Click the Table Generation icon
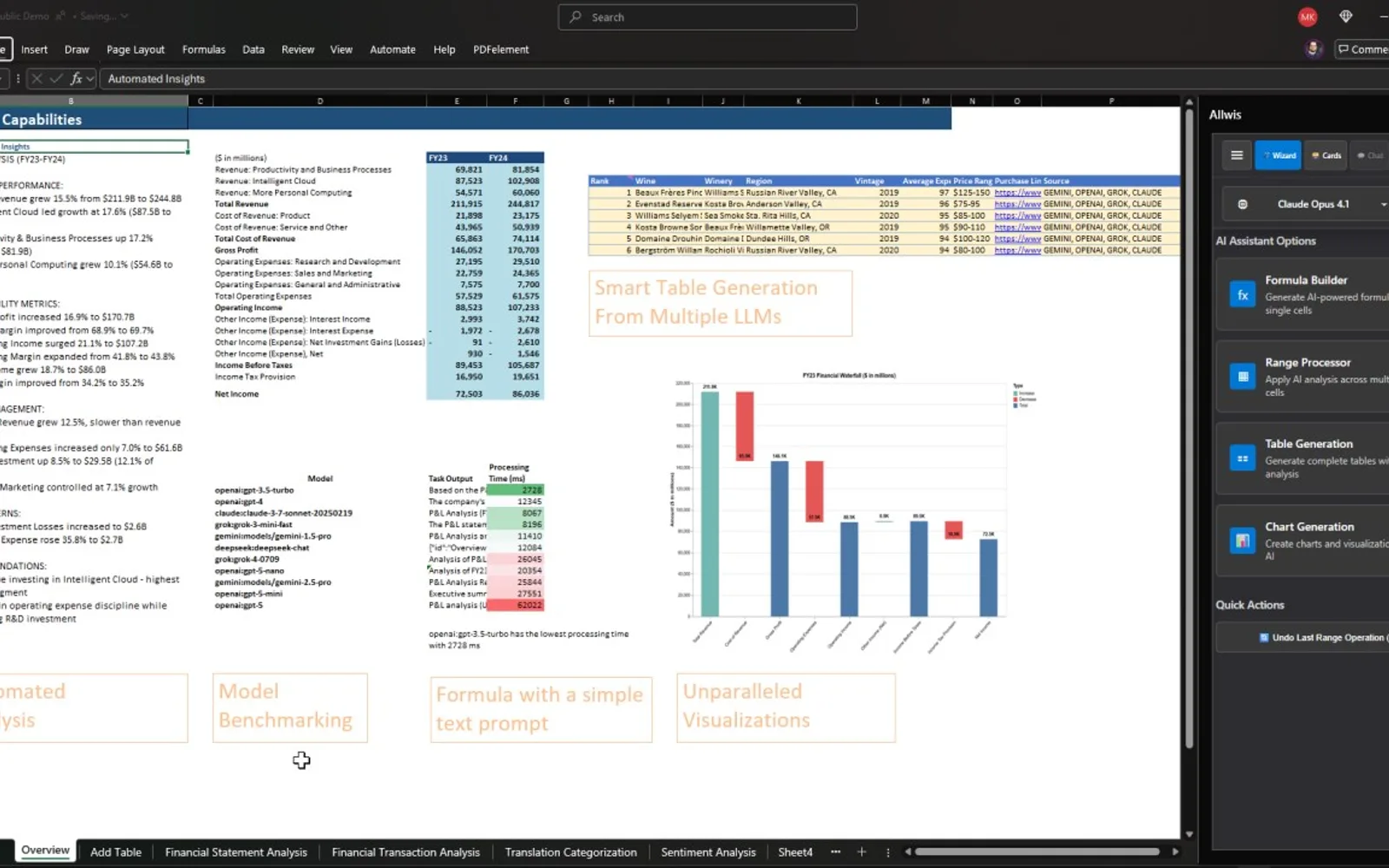 click(1242, 458)
